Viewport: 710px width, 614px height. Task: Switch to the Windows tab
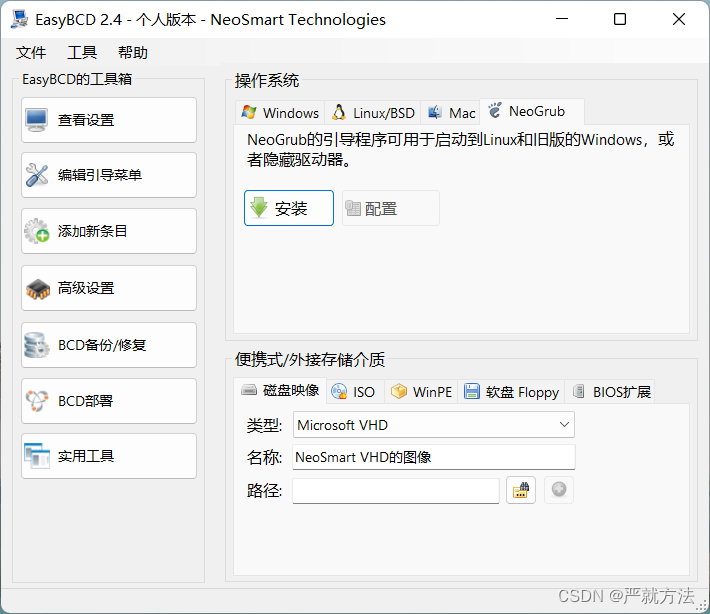280,113
